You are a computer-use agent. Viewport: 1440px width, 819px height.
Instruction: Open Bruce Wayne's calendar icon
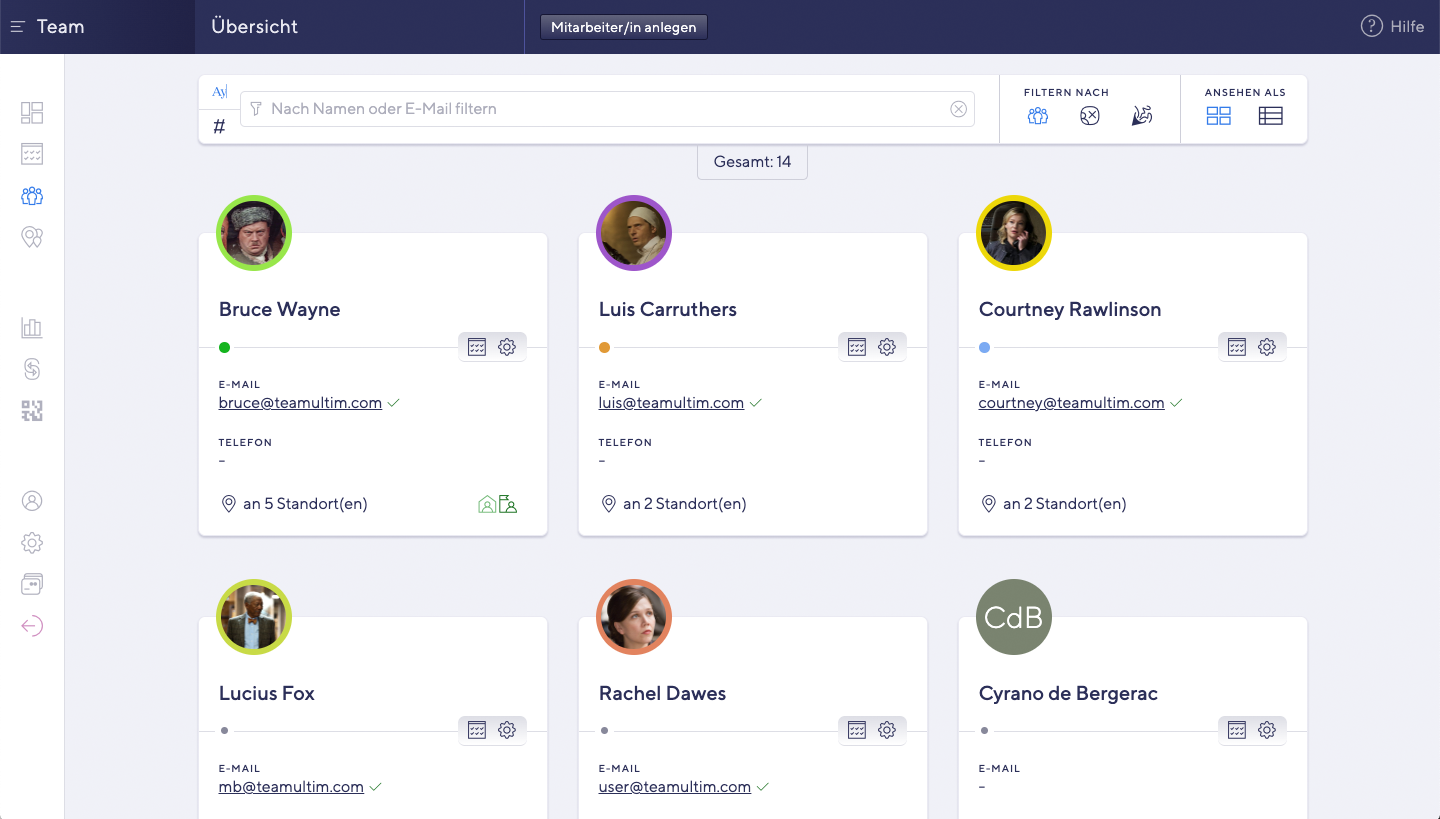click(477, 347)
